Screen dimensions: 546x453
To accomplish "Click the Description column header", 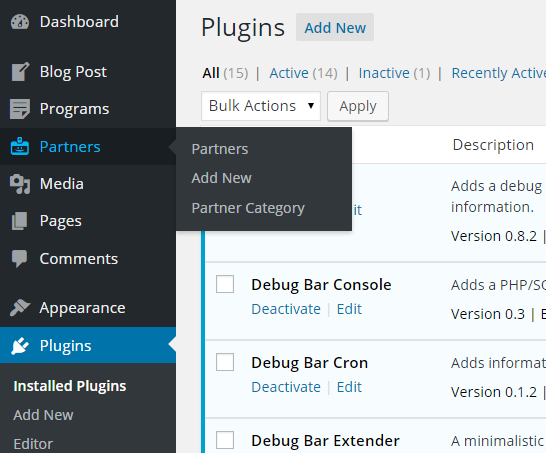I will (493, 145).
